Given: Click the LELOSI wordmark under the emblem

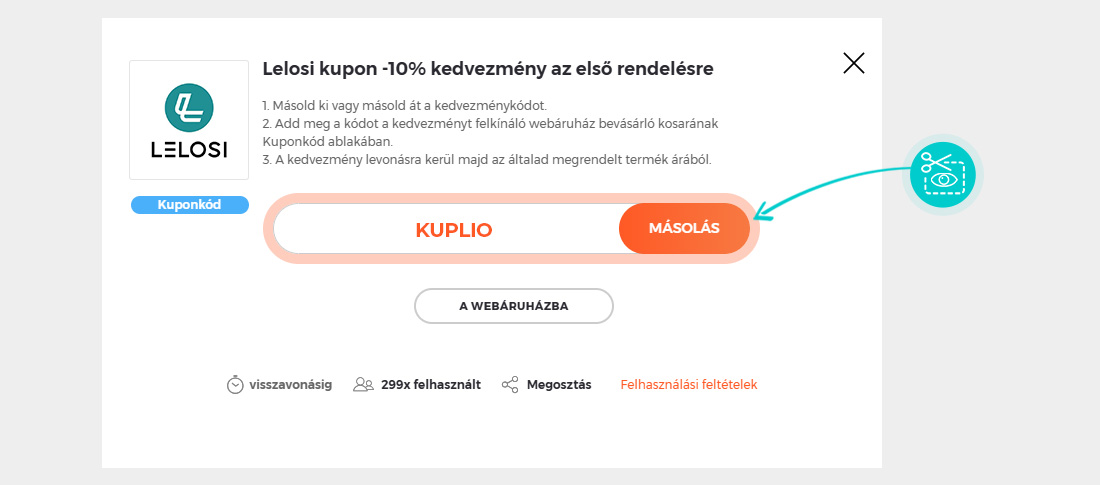Looking at the screenshot, I should point(189,151).
